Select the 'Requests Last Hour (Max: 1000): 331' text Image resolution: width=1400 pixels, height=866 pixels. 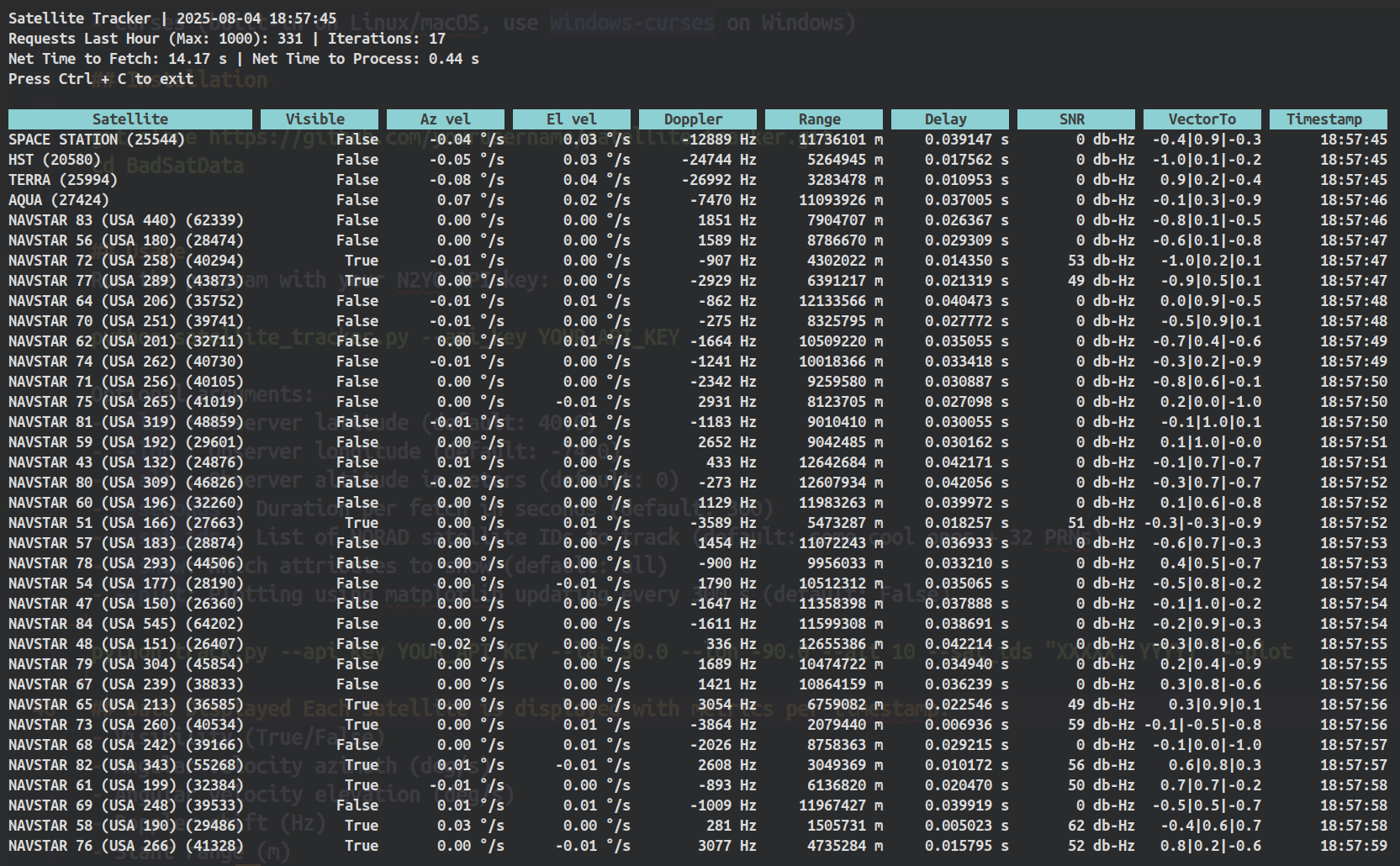pyautogui.click(x=156, y=39)
